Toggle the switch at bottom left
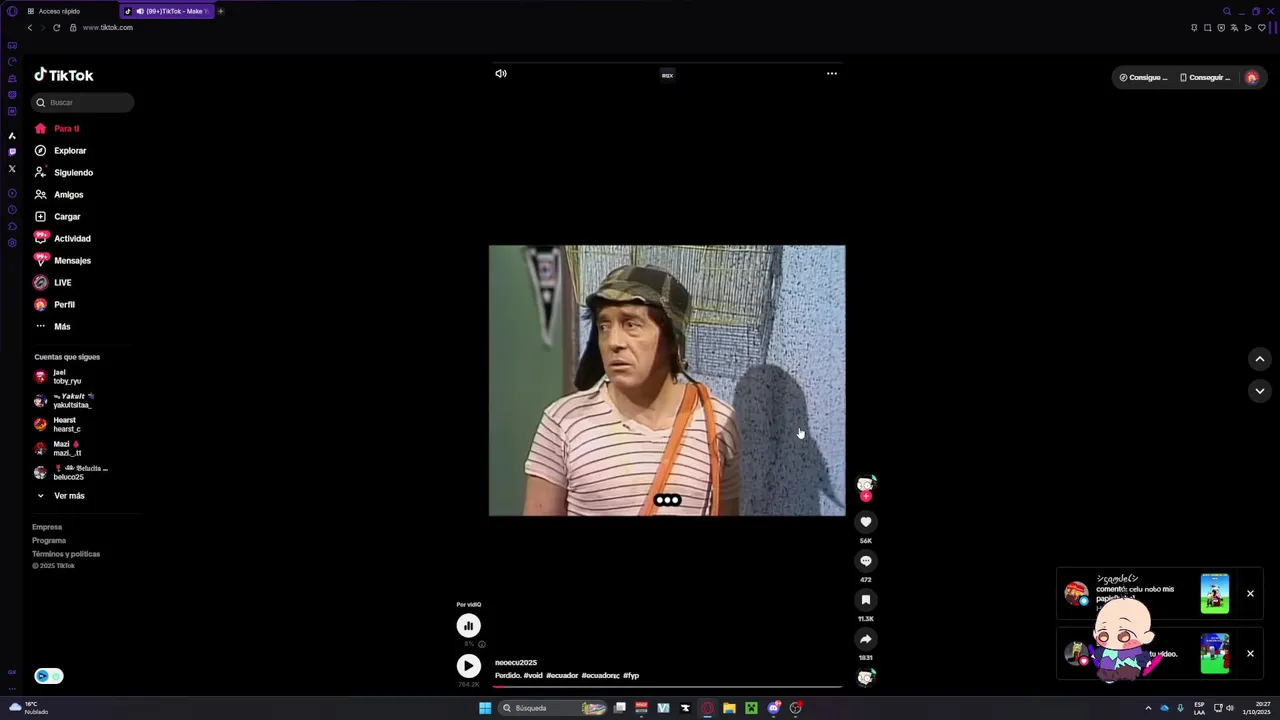The width and height of the screenshot is (1280, 720). coord(48,676)
